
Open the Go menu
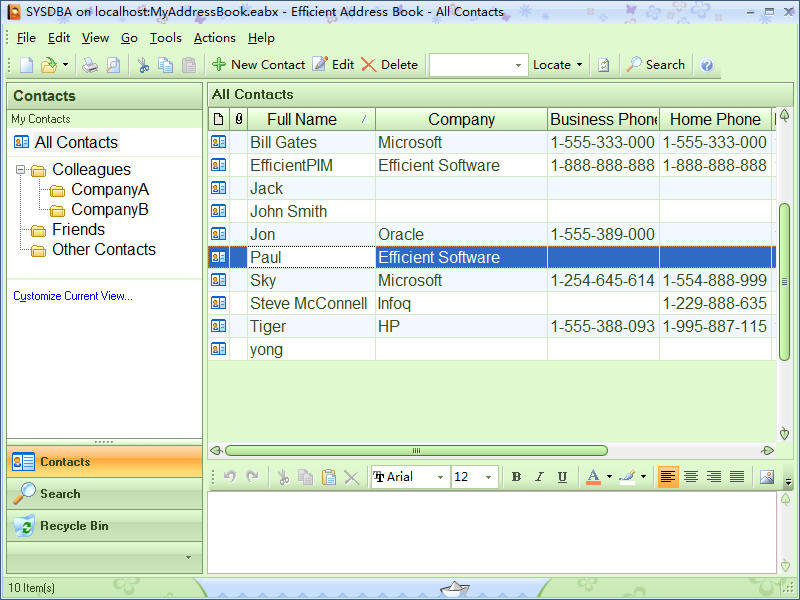(129, 38)
